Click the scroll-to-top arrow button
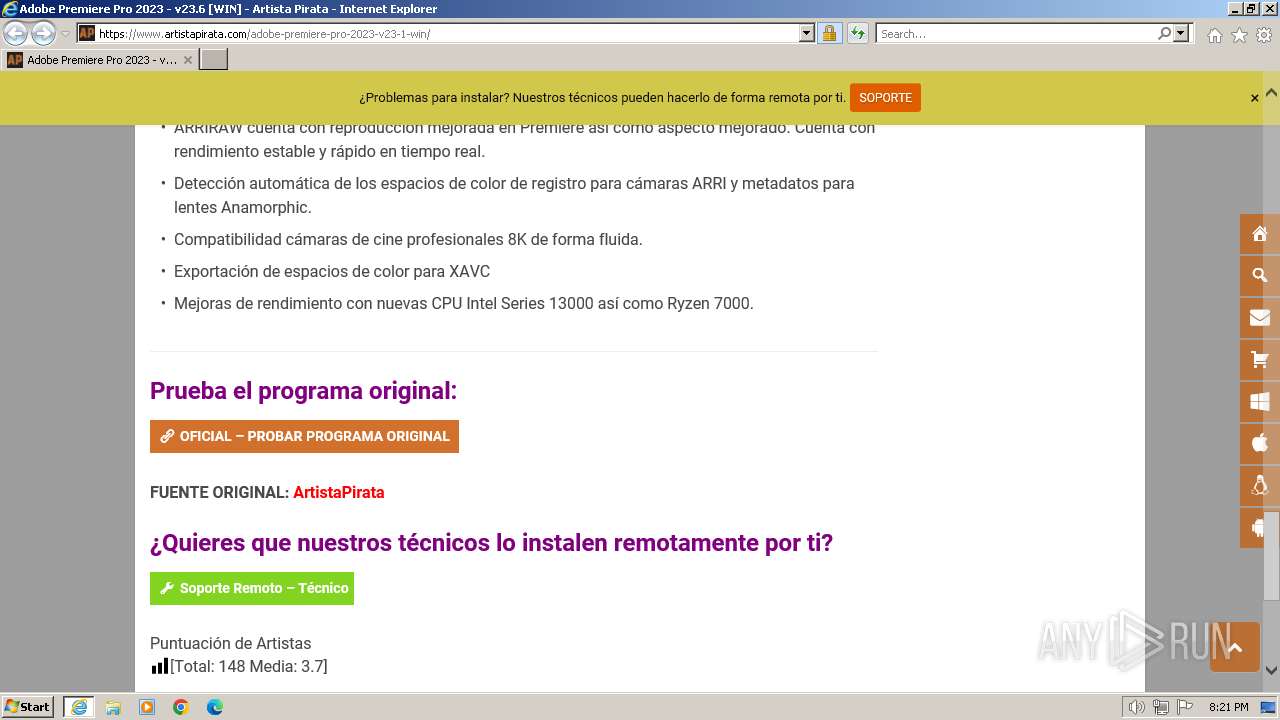Image resolution: width=1280 pixels, height=720 pixels. pyautogui.click(x=1235, y=647)
